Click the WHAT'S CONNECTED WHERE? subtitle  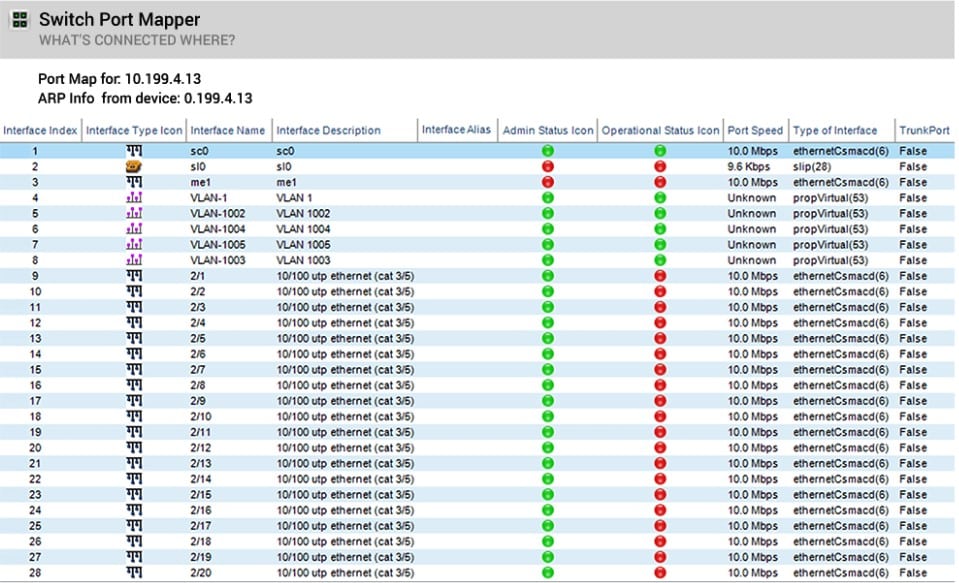click(x=137, y=40)
